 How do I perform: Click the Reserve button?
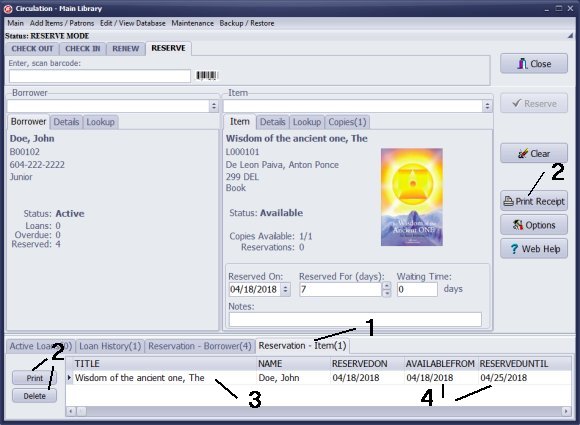534,103
